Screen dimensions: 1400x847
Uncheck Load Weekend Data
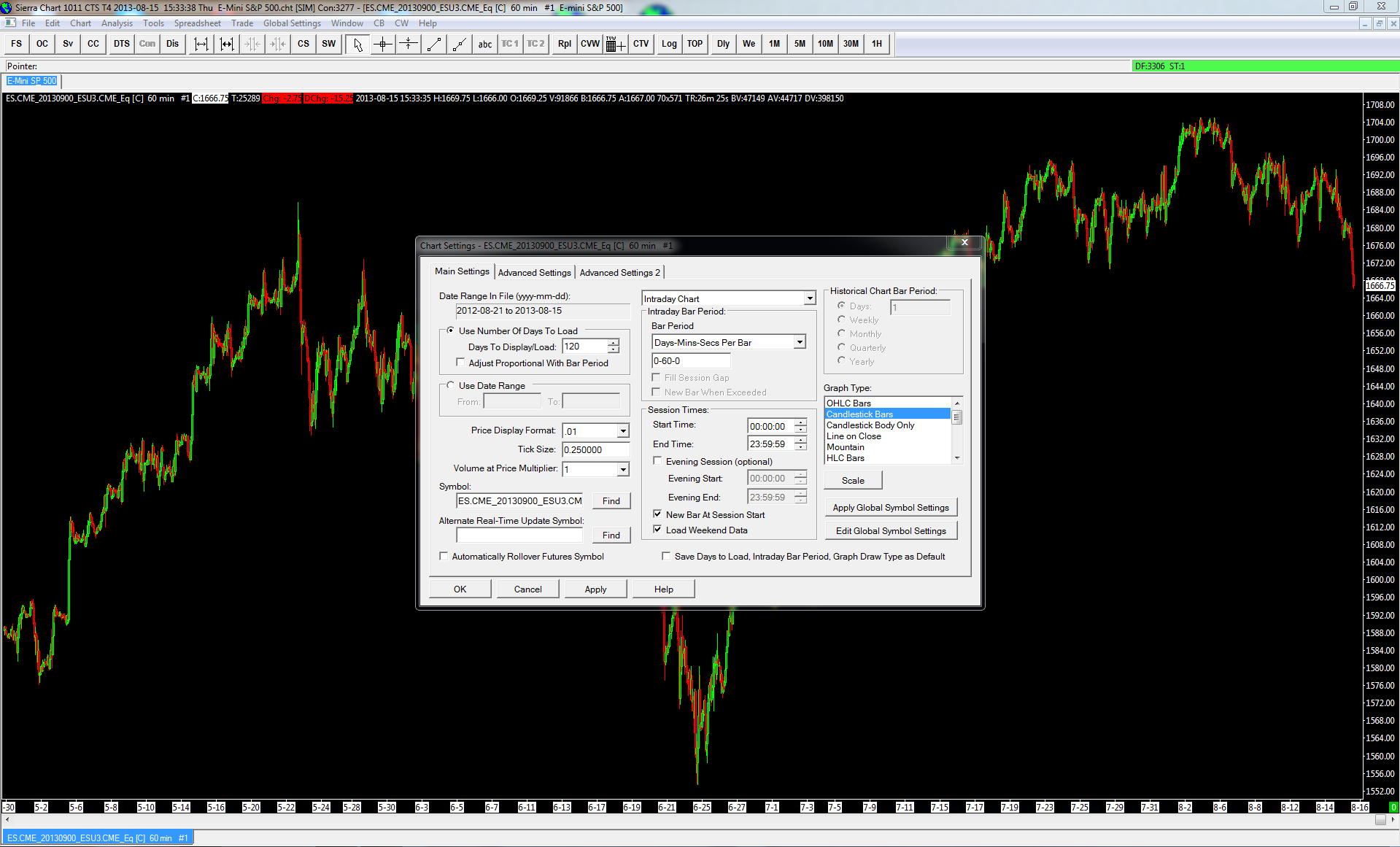(x=657, y=530)
